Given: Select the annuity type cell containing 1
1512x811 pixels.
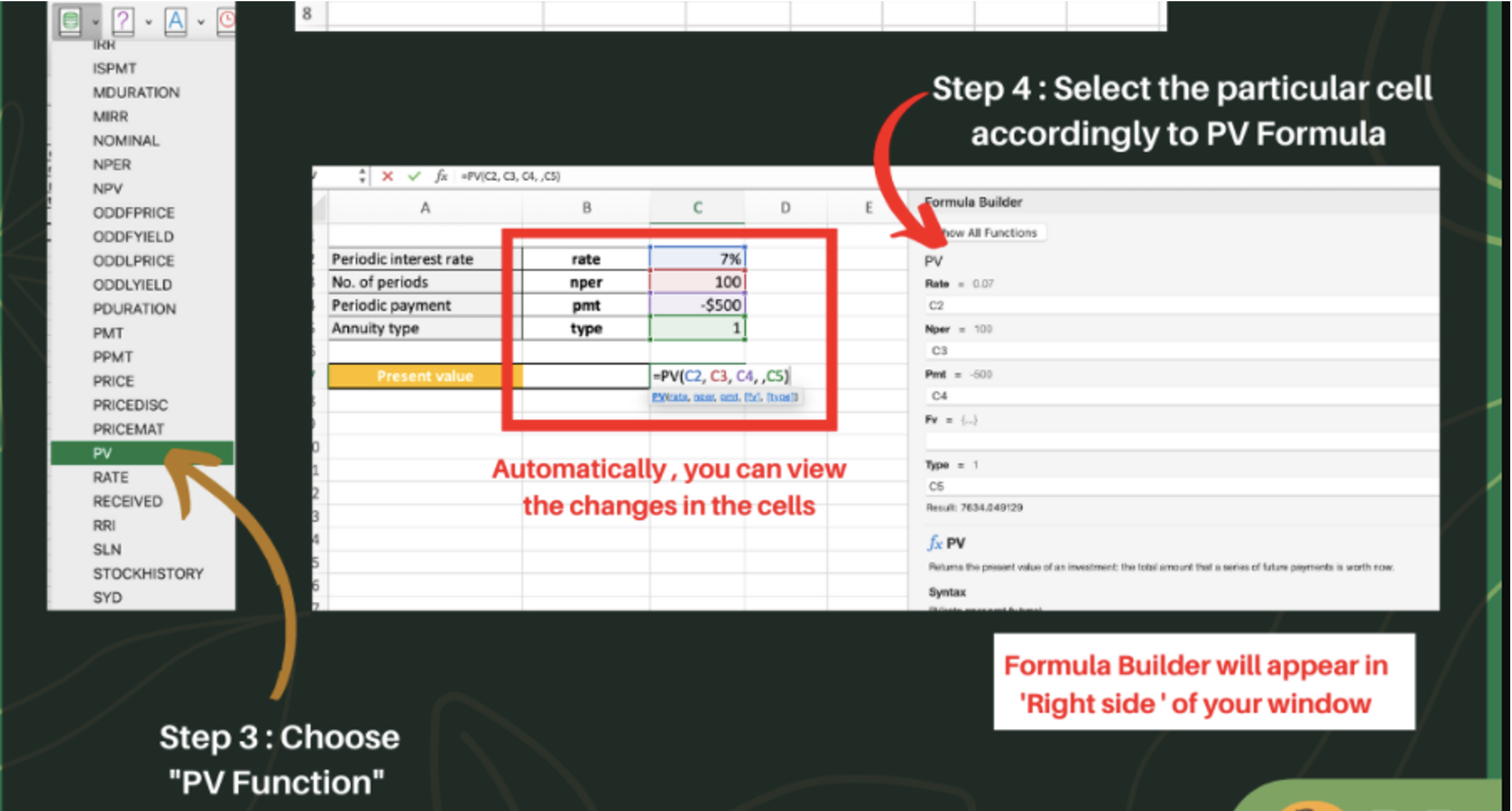Looking at the screenshot, I should click(698, 328).
